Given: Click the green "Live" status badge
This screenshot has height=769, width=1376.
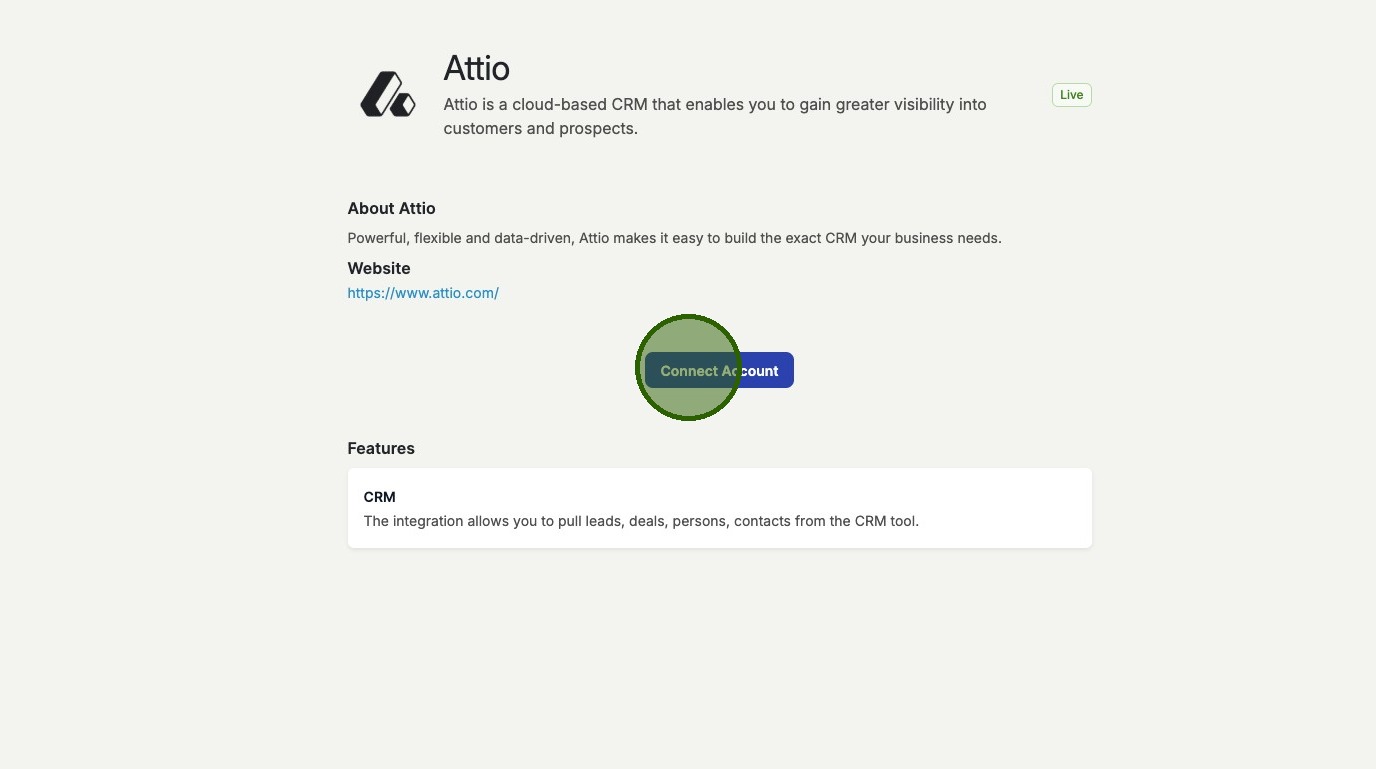Looking at the screenshot, I should coord(1071,95).
